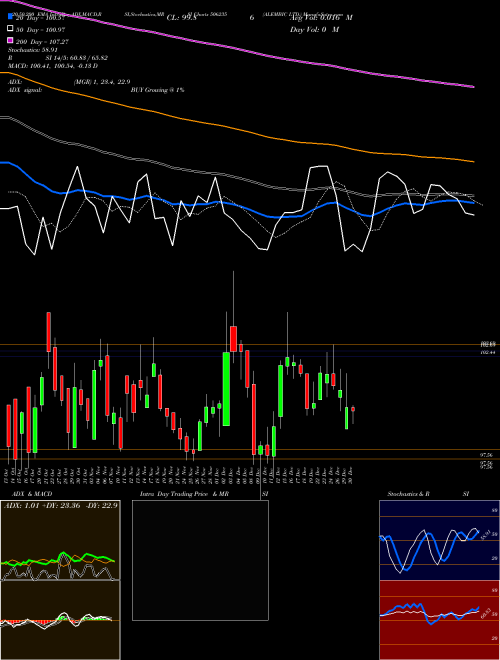Viewport: 500px width, 660px height.
Task: Click the 'CL: 99.8' closing price
Action: [x=181, y=18]
